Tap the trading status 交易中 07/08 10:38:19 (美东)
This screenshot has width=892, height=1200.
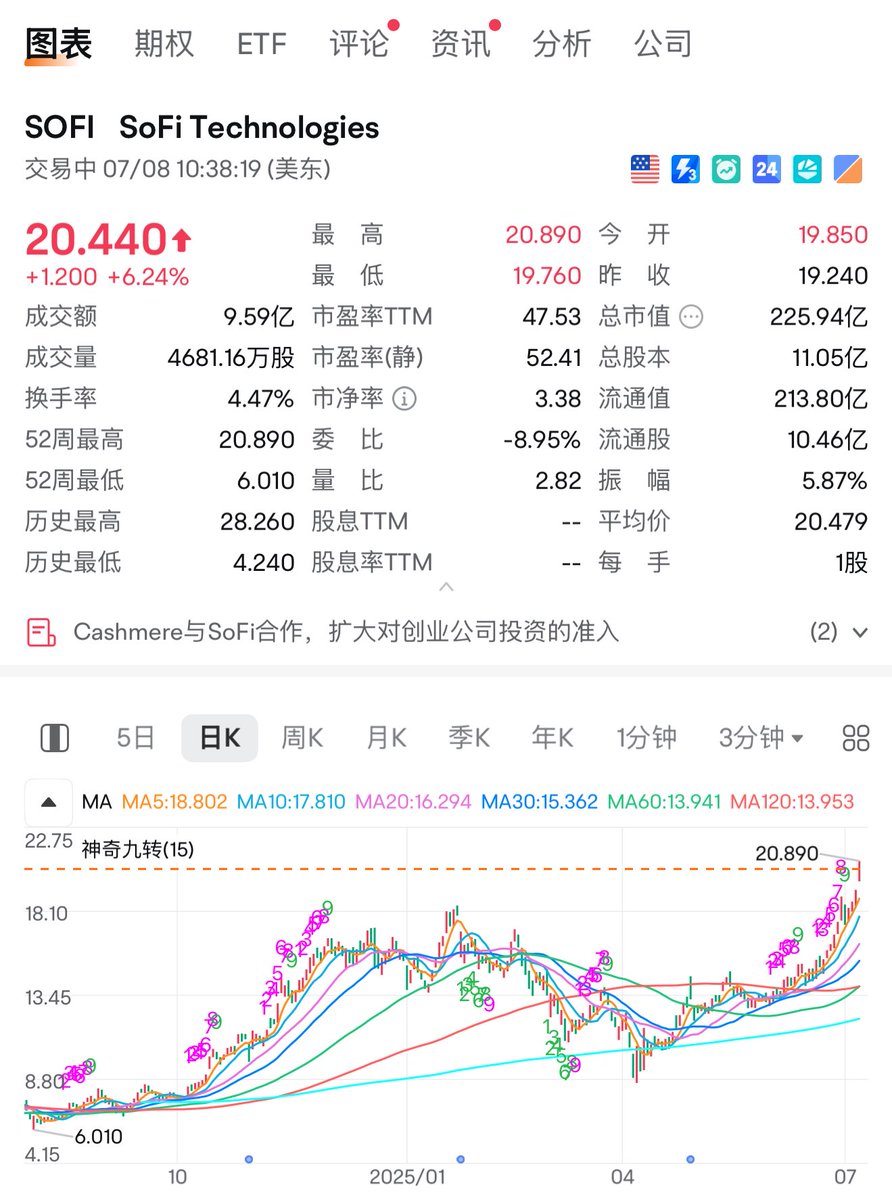[x=178, y=169]
